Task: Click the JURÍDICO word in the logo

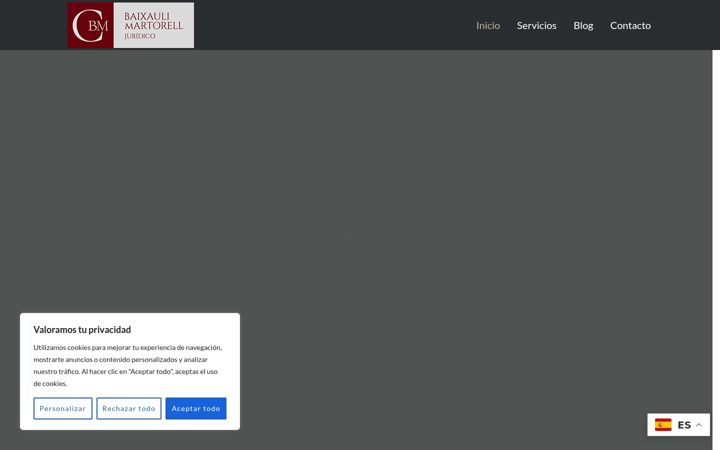Action: click(140, 36)
